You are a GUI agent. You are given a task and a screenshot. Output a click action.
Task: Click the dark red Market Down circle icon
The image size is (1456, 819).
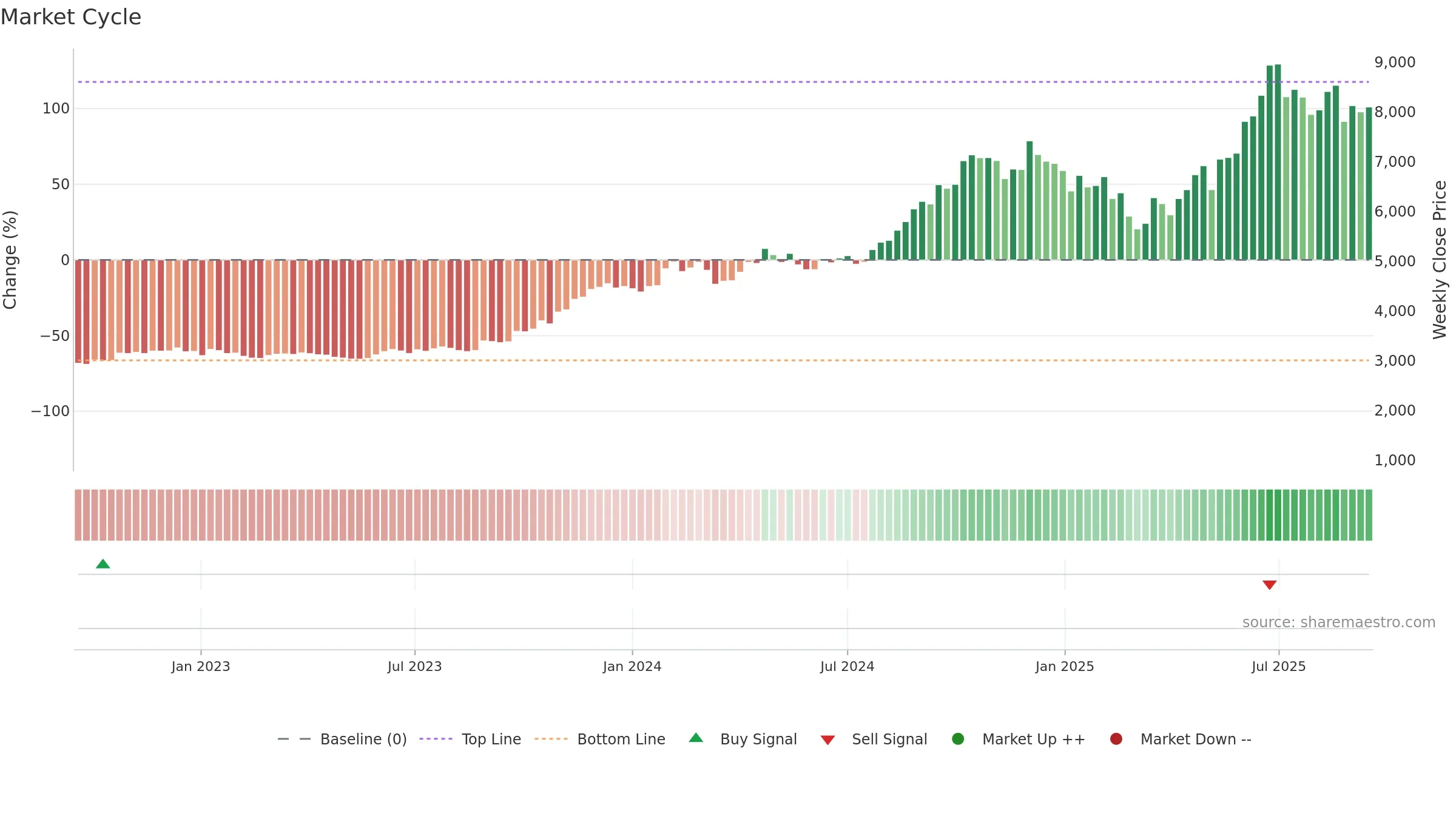[1116, 739]
